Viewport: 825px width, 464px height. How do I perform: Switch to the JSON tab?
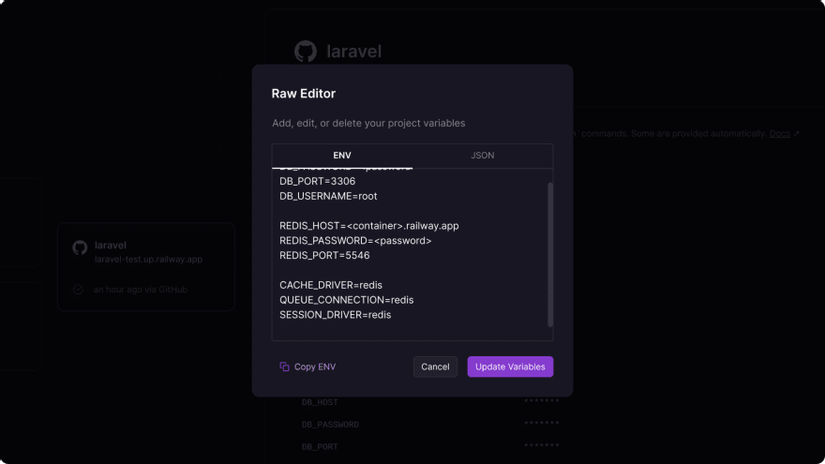pos(482,156)
